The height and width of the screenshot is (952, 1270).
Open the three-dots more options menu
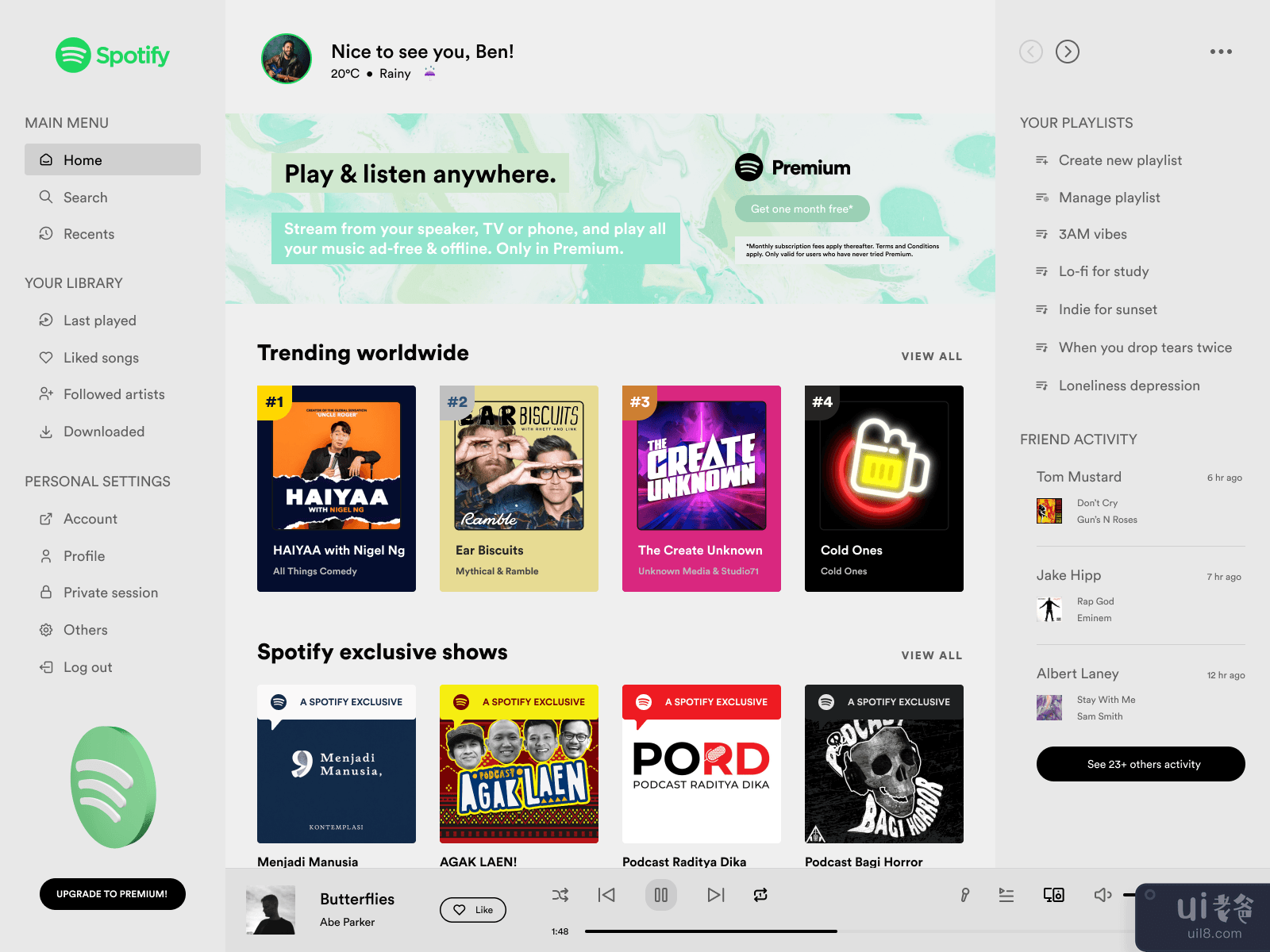click(1221, 52)
